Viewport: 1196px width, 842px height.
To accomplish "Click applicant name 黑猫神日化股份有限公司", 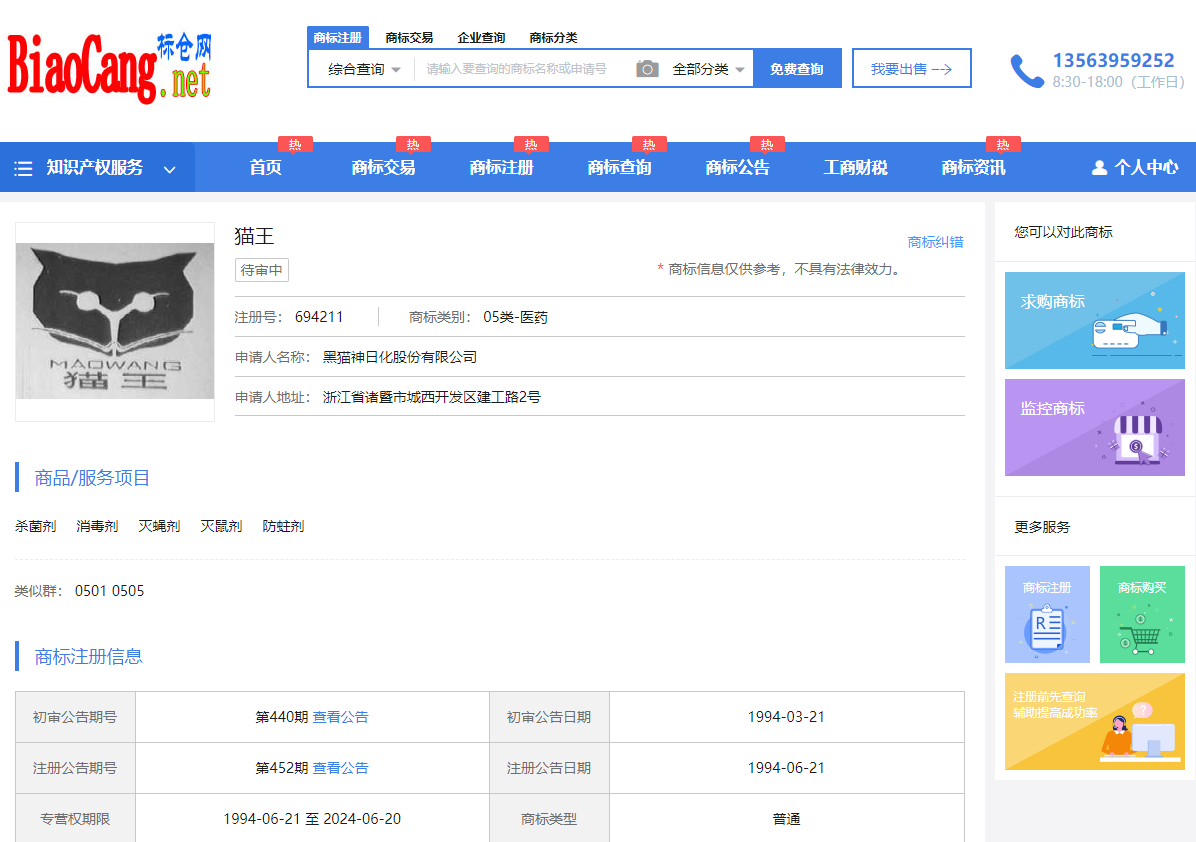I will [400, 357].
